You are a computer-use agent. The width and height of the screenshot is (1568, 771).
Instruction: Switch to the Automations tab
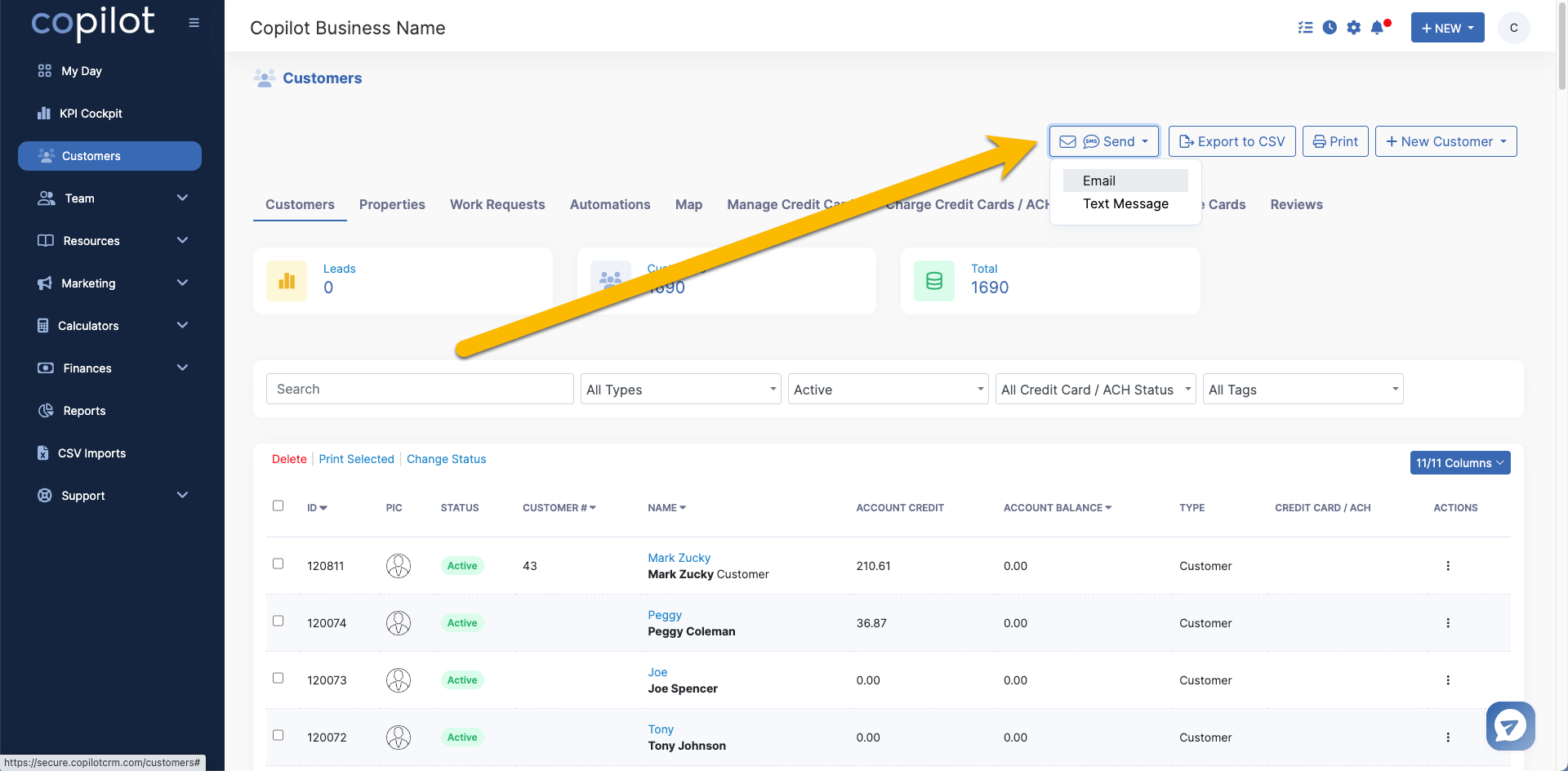[x=610, y=204]
